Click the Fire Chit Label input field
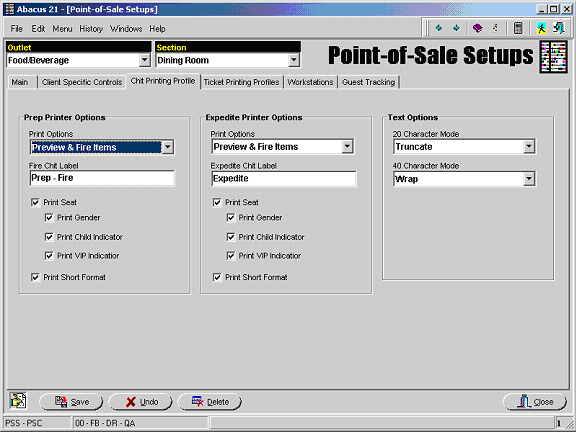The height and width of the screenshot is (432, 576). point(102,178)
